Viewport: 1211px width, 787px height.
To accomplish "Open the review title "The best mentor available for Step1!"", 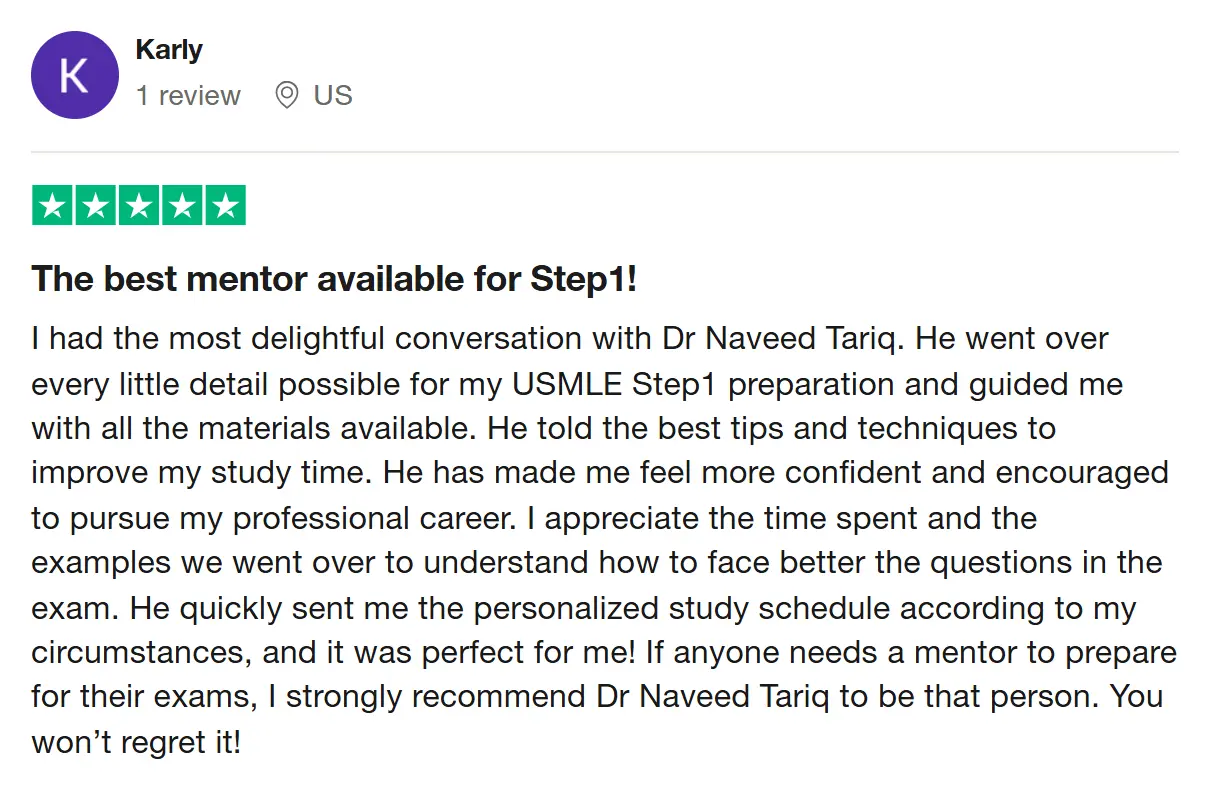I will pyautogui.click(x=334, y=279).
